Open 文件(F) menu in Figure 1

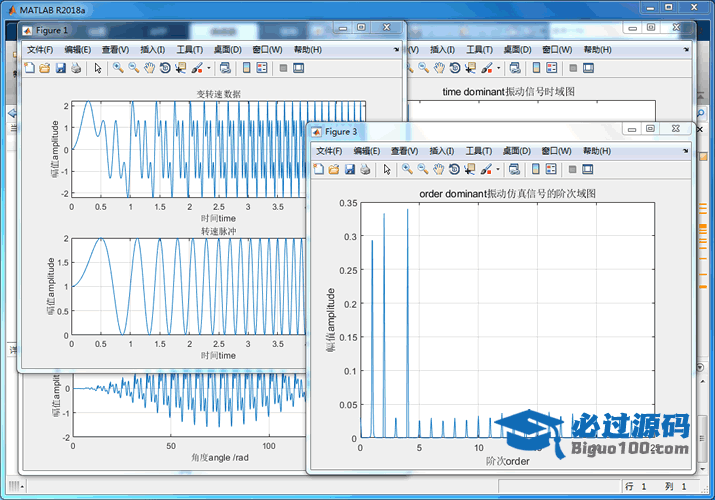pos(40,50)
